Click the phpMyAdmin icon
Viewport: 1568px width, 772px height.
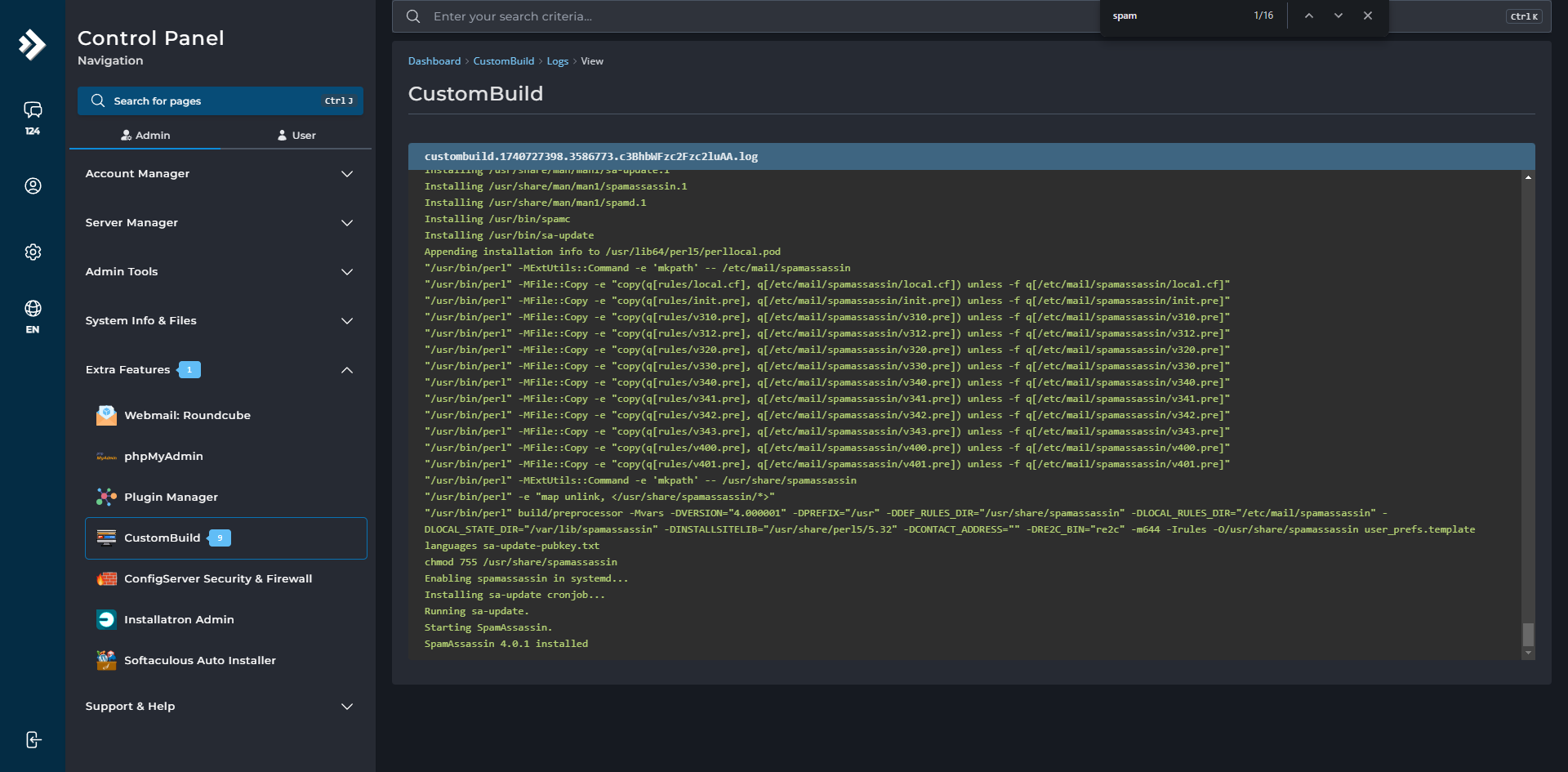coord(106,456)
